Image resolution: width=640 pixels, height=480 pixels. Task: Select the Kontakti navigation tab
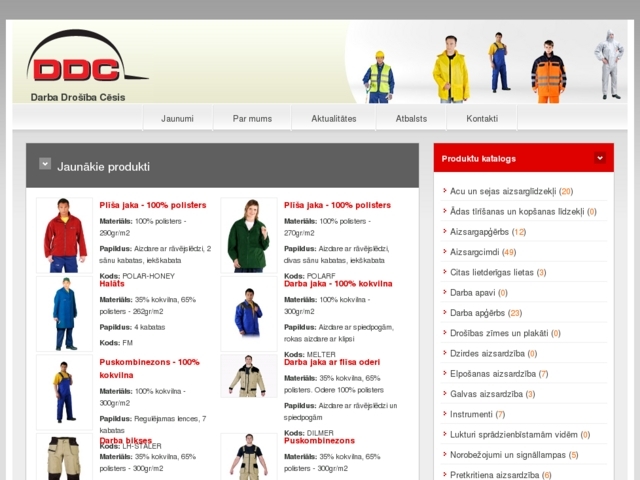(x=482, y=118)
